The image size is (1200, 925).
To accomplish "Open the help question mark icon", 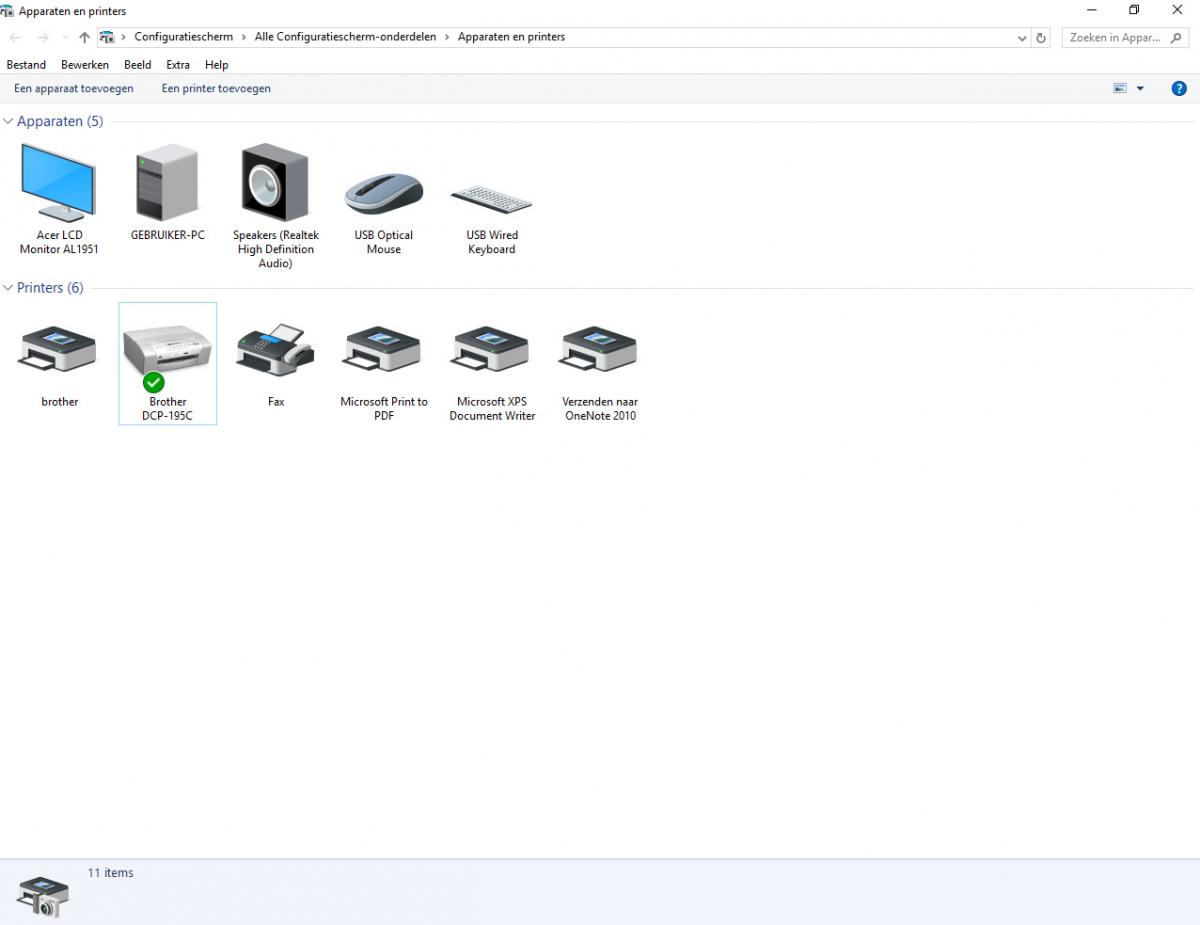I will (1179, 88).
